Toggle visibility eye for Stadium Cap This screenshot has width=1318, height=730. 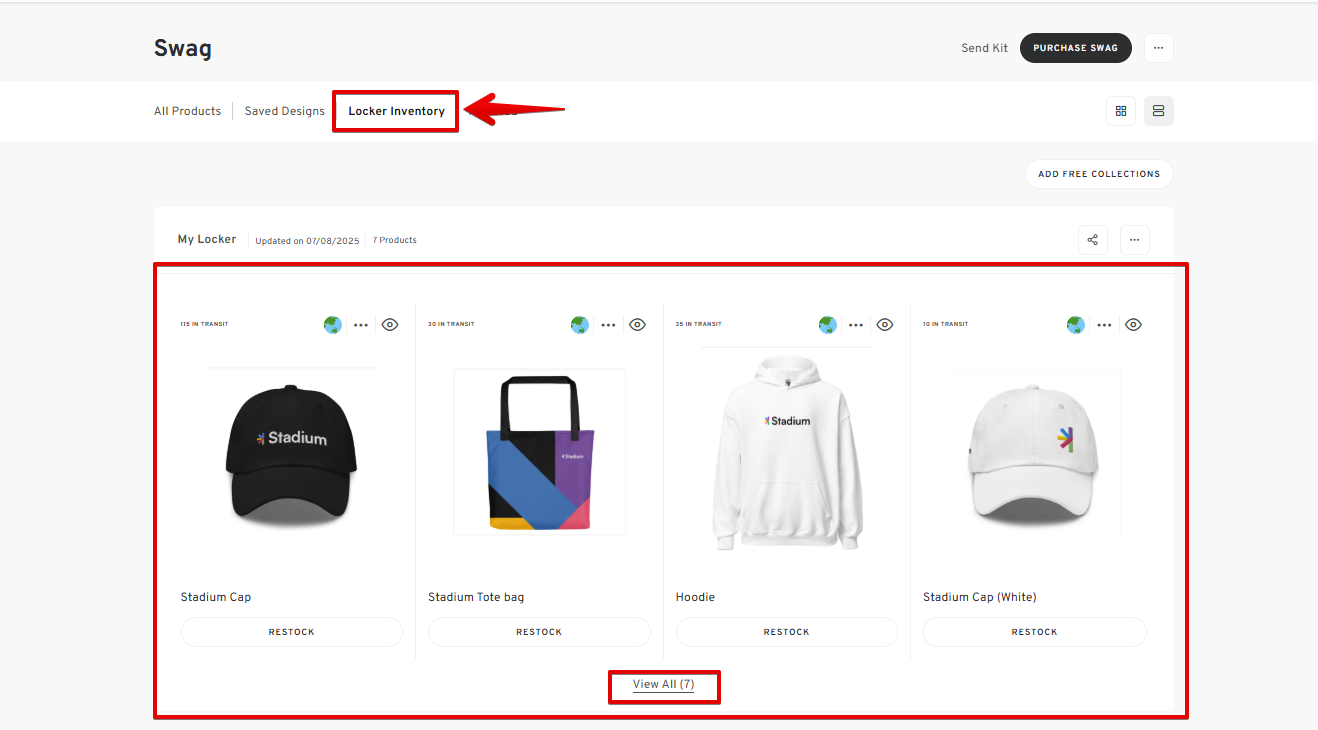point(390,325)
